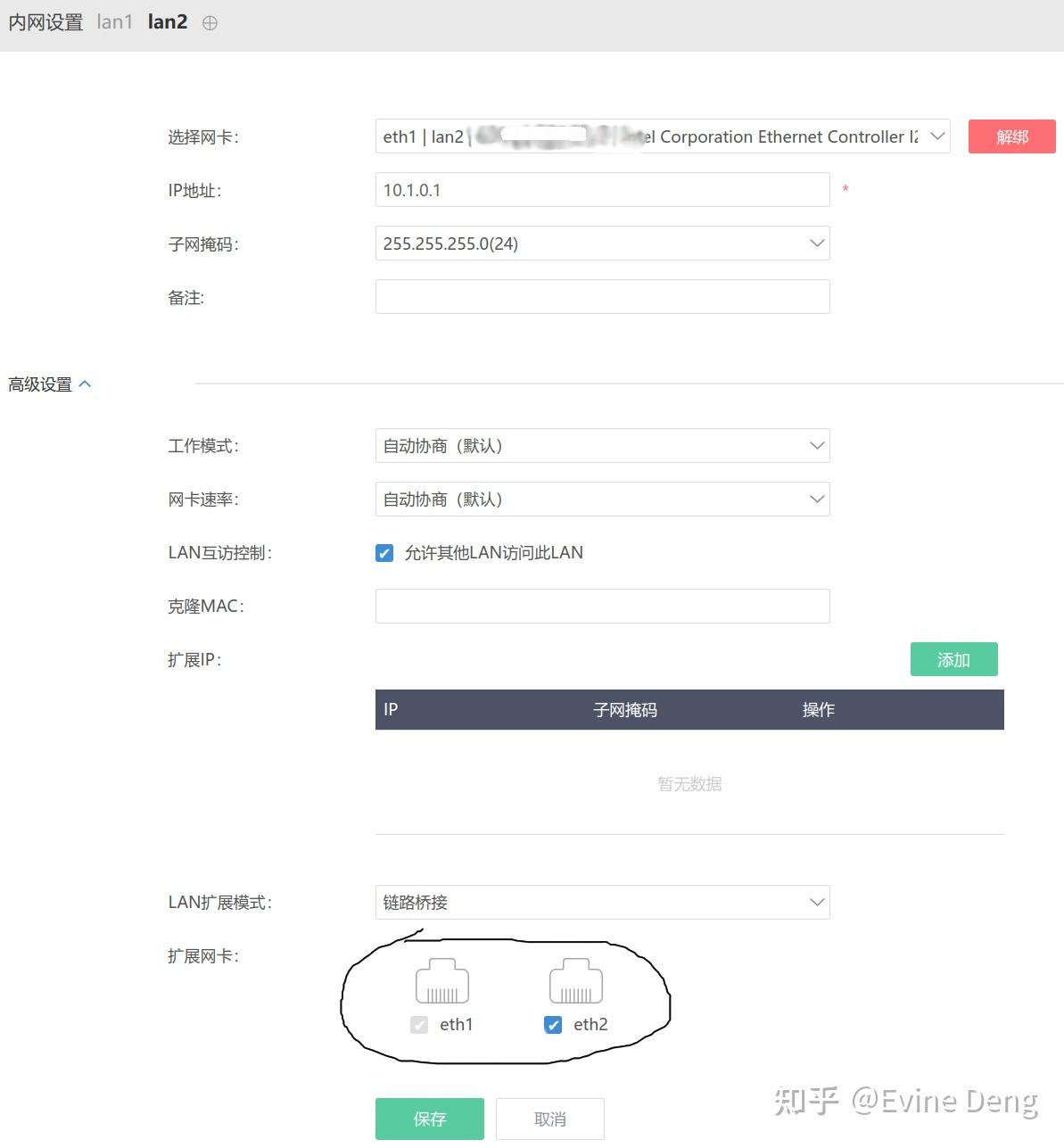Click the eth1 network port icon

click(442, 981)
